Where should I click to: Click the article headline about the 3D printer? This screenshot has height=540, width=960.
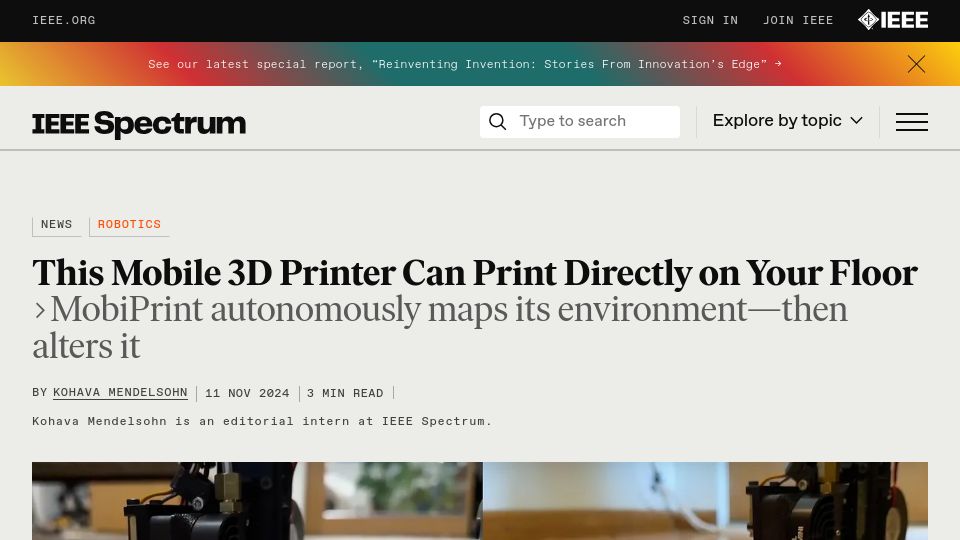point(474,273)
